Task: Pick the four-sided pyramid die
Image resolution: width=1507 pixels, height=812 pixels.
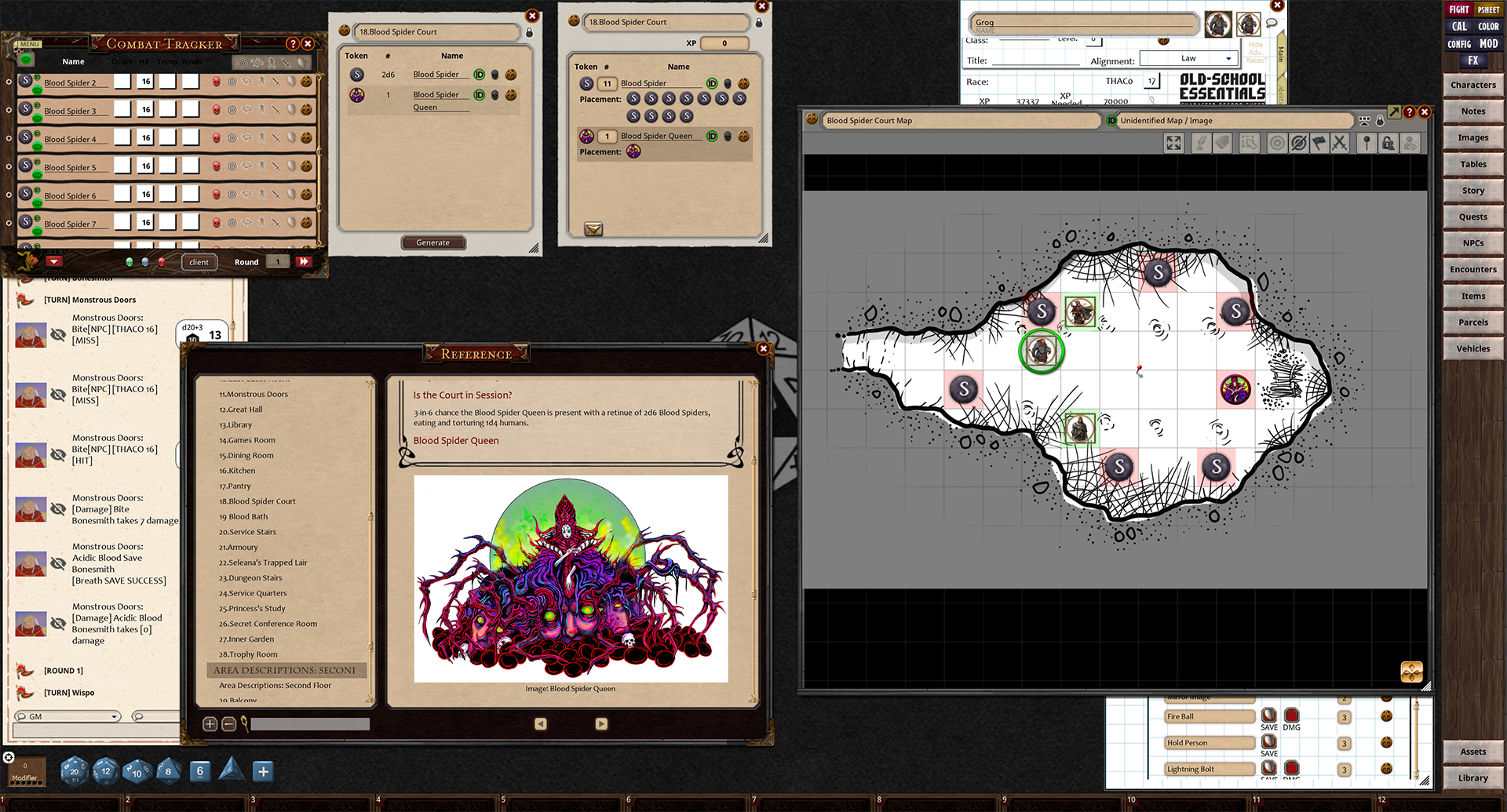Action: pyautogui.click(x=232, y=769)
